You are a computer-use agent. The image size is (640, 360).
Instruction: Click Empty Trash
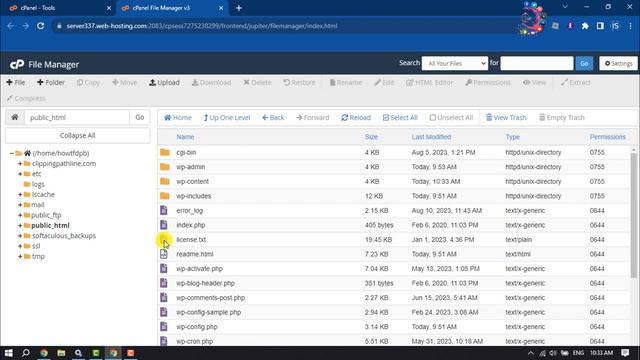(x=562, y=118)
